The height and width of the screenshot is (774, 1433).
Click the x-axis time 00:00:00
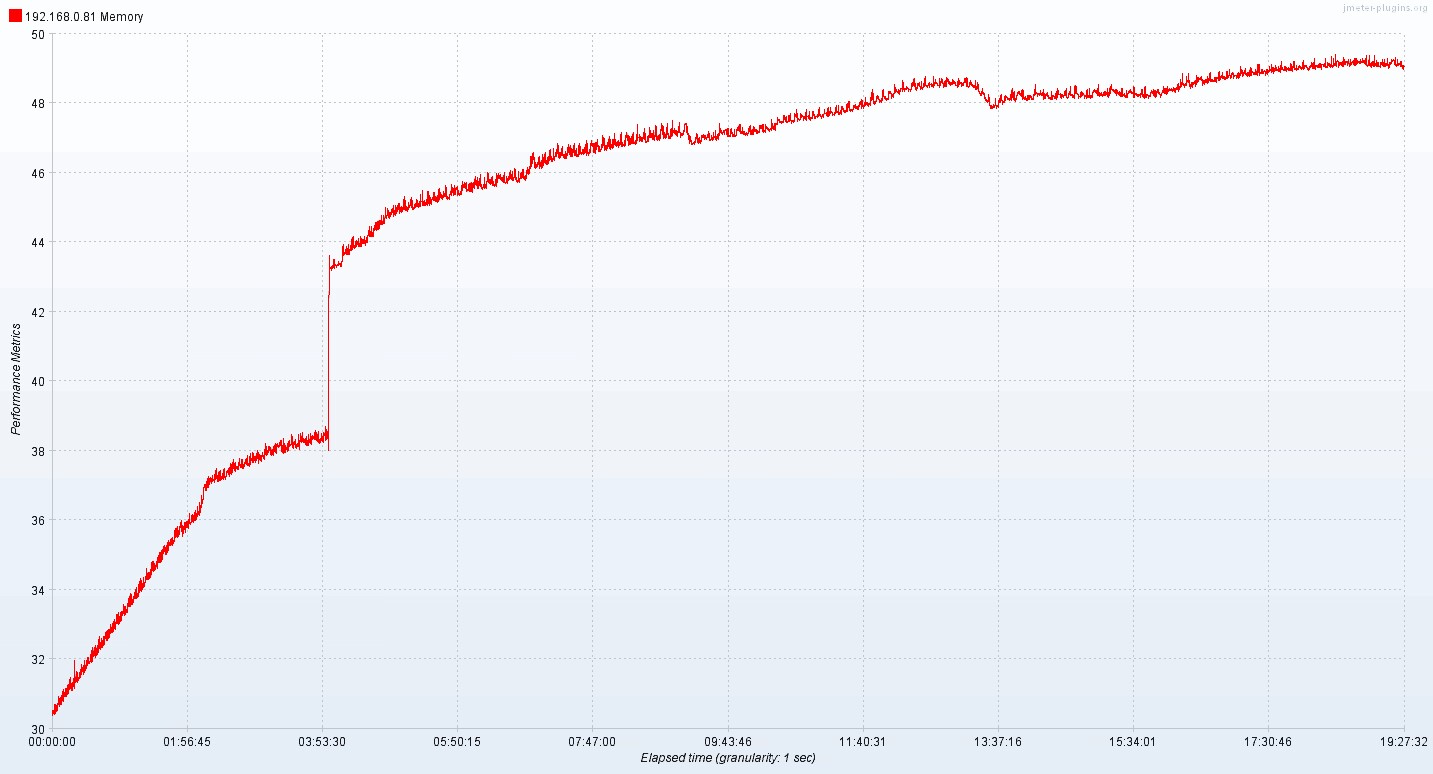[x=52, y=742]
